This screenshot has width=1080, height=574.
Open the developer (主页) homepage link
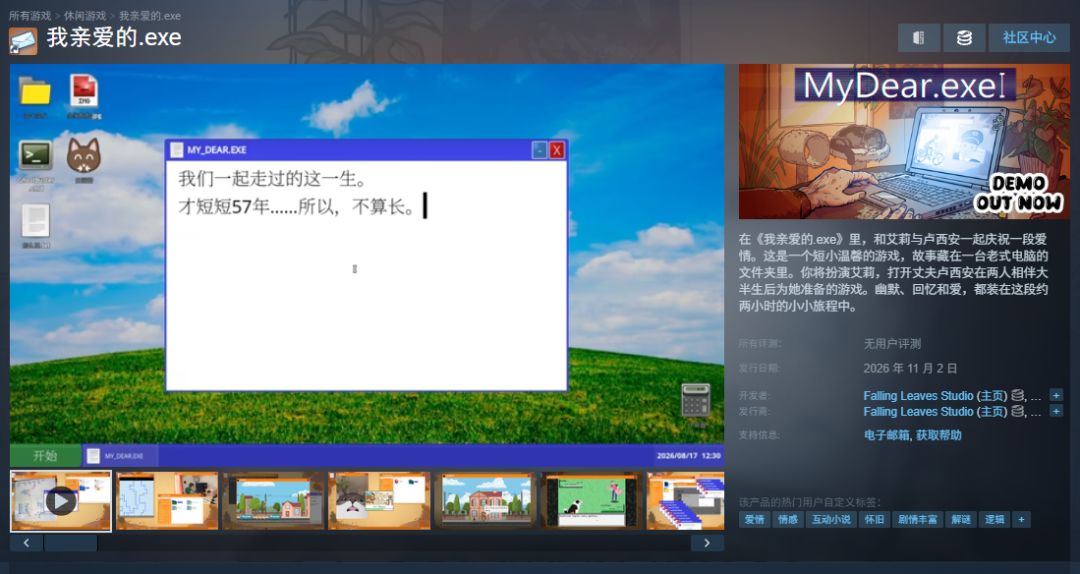click(x=992, y=396)
